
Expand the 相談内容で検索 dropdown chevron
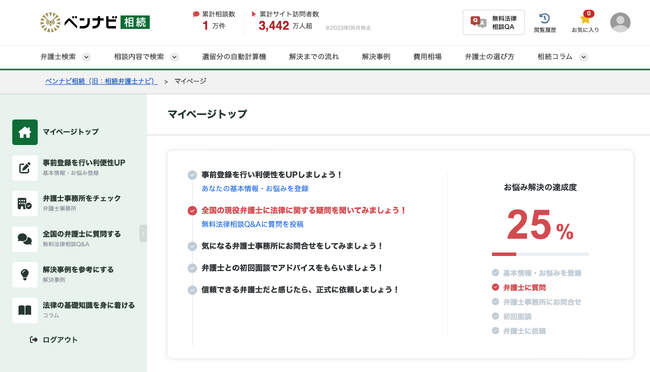click(x=175, y=57)
